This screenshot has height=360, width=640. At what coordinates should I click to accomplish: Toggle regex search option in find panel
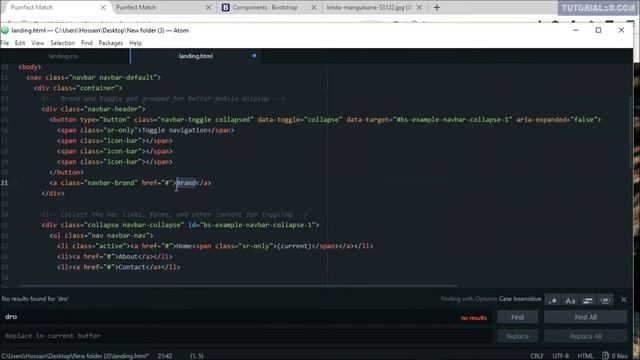(x=553, y=300)
